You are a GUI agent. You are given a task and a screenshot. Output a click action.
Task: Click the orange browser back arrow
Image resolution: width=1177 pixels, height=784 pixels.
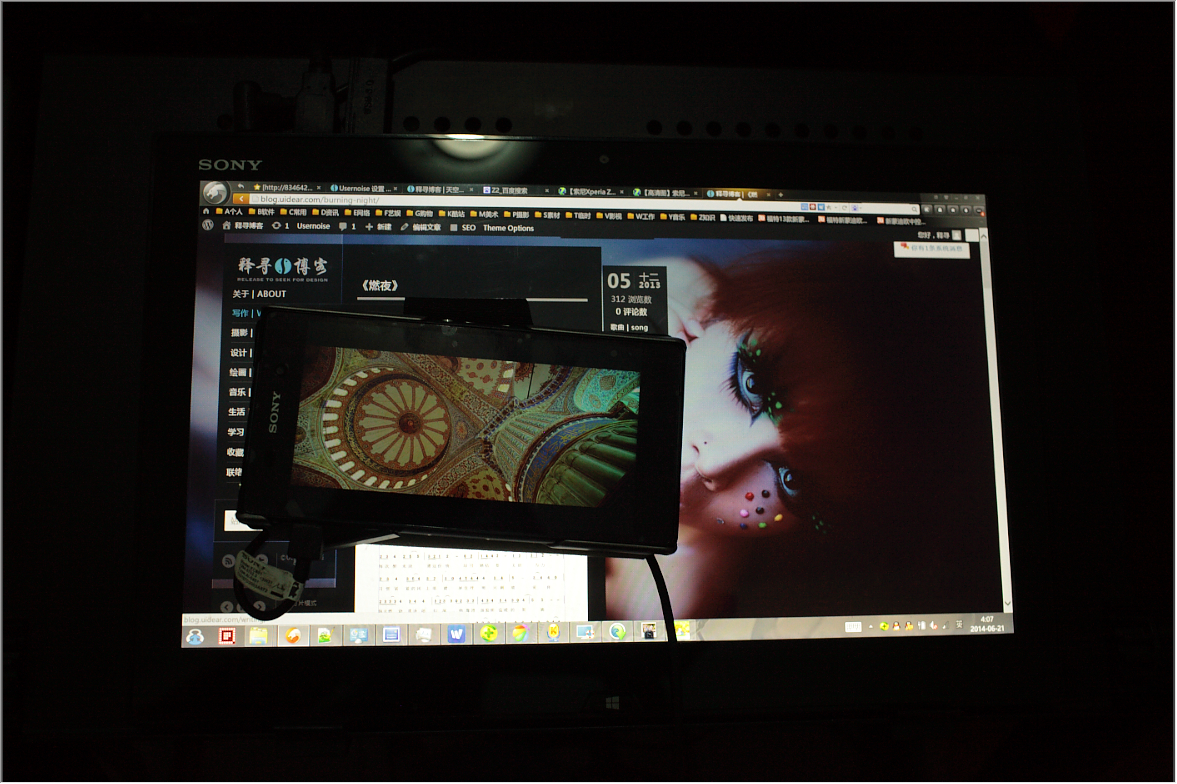point(241,199)
